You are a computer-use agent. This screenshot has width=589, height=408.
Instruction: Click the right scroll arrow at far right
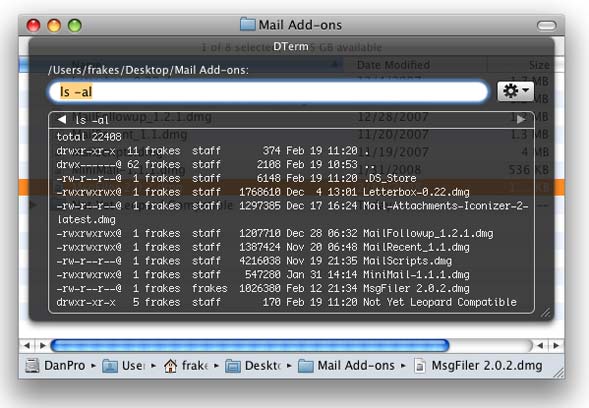pos(556,345)
